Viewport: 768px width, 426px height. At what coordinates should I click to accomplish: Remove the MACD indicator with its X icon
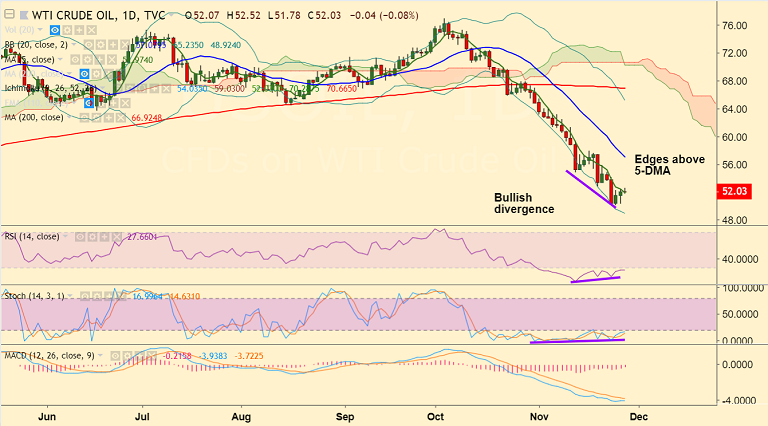click(151, 356)
